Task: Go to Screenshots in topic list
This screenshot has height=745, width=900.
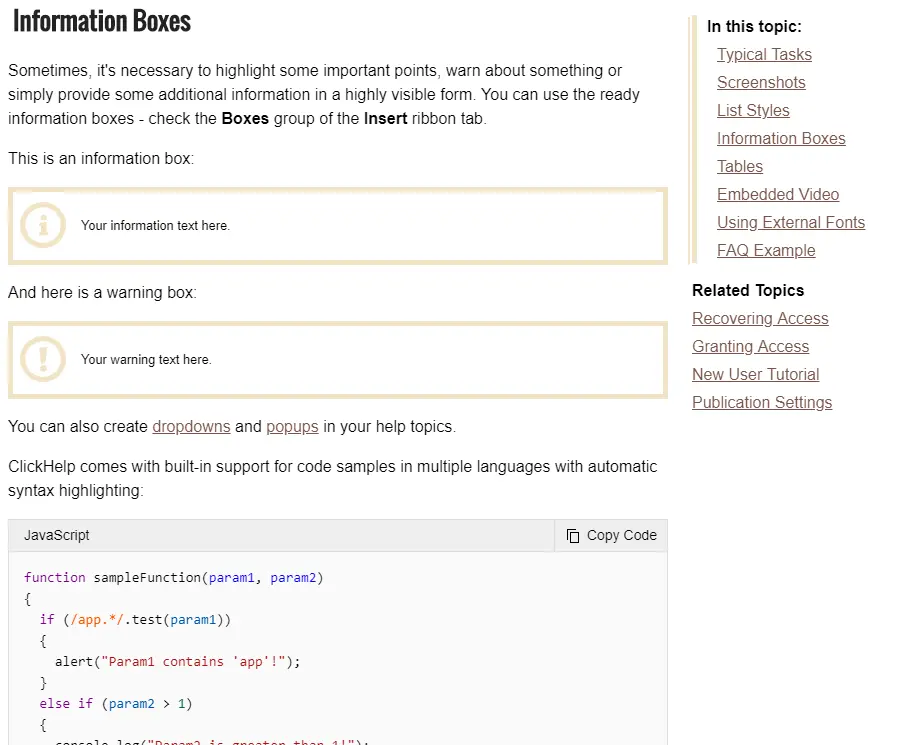Action: point(761,83)
